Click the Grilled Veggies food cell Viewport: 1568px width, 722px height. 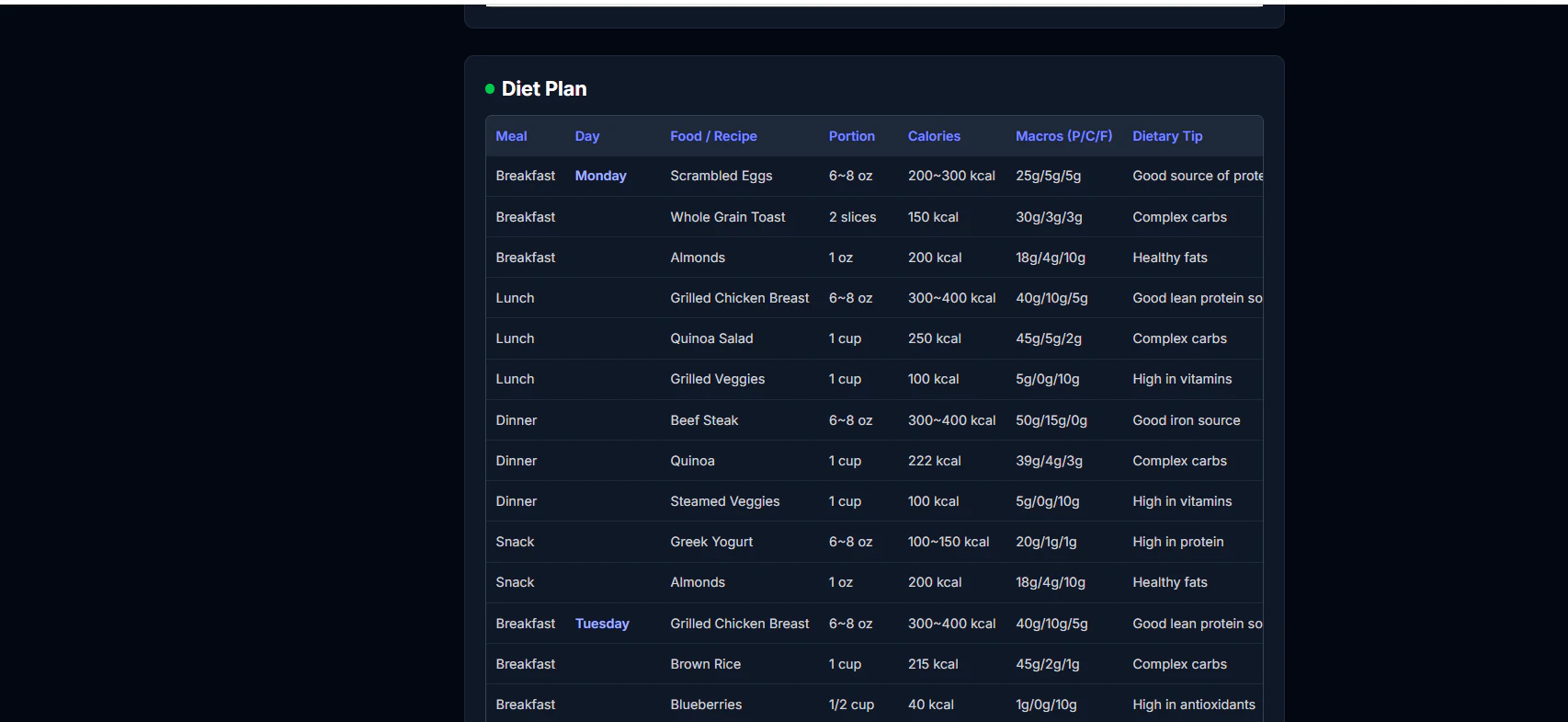(718, 379)
